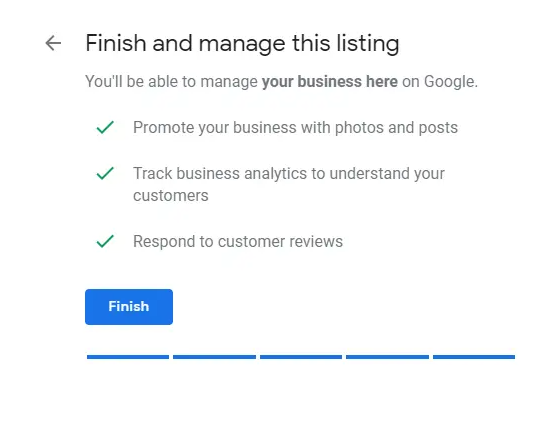Select the last progress bar segment
The height and width of the screenshot is (433, 556).
click(x=474, y=357)
